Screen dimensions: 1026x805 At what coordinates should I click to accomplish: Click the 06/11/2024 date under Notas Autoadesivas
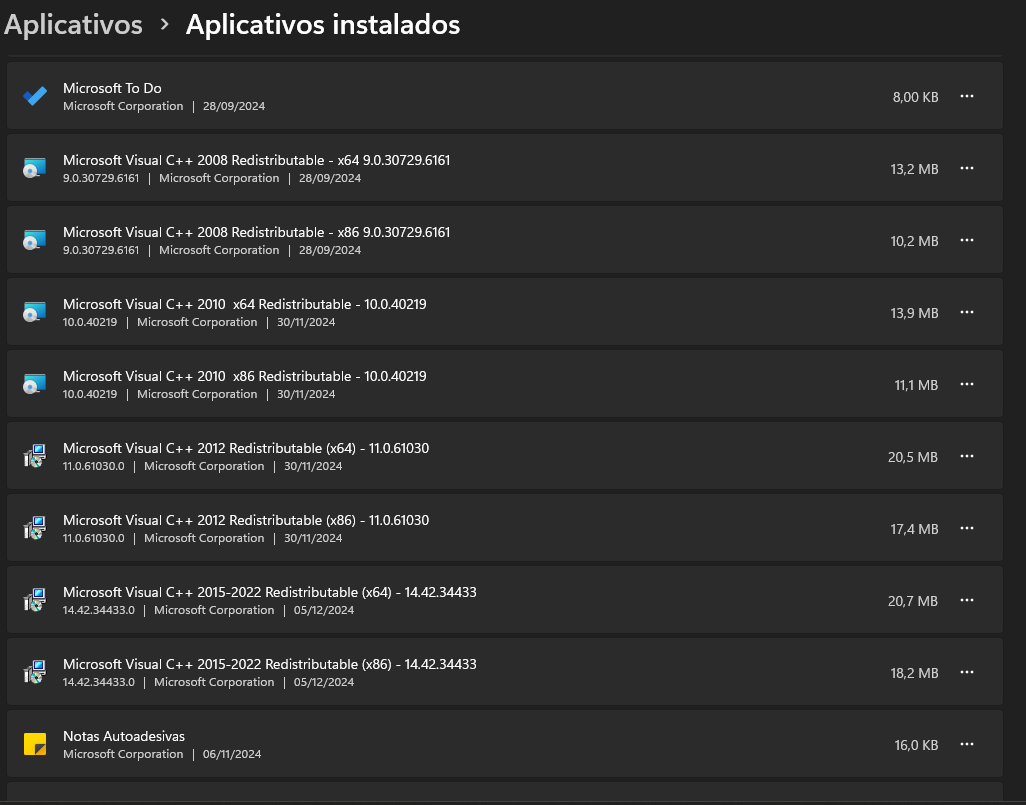tap(232, 754)
